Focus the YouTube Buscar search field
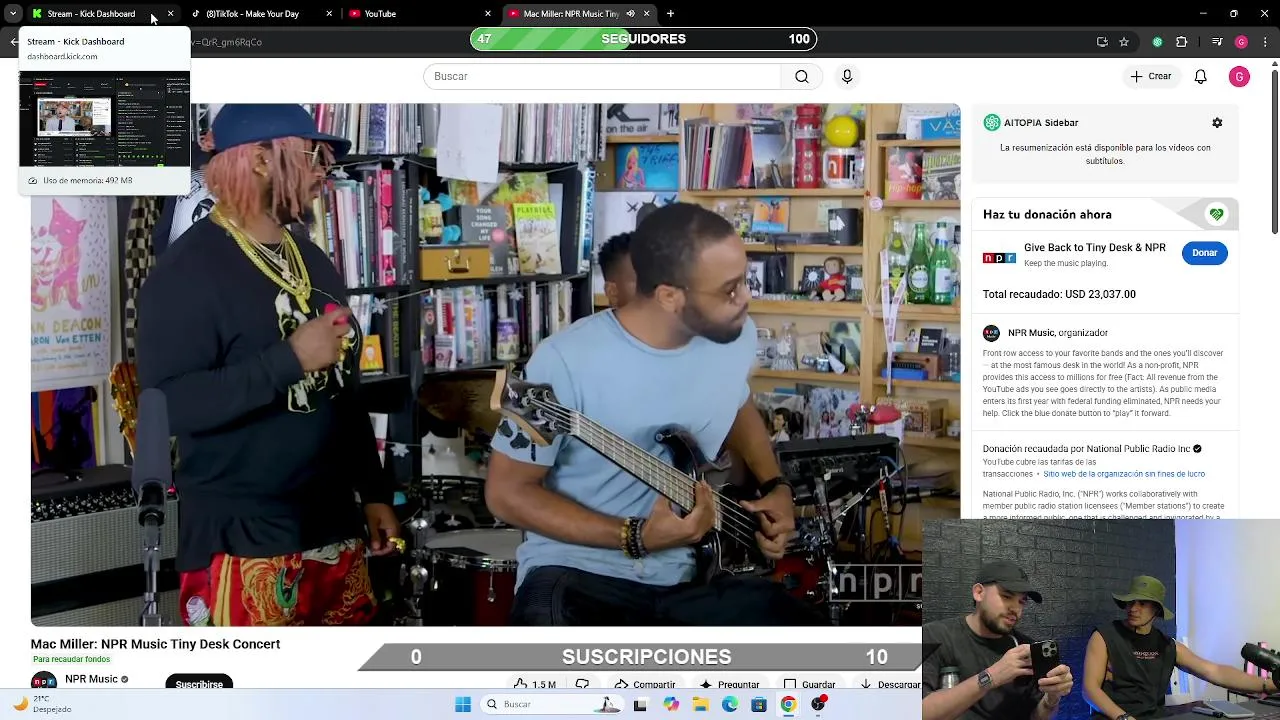The image size is (1280, 720). (x=602, y=76)
